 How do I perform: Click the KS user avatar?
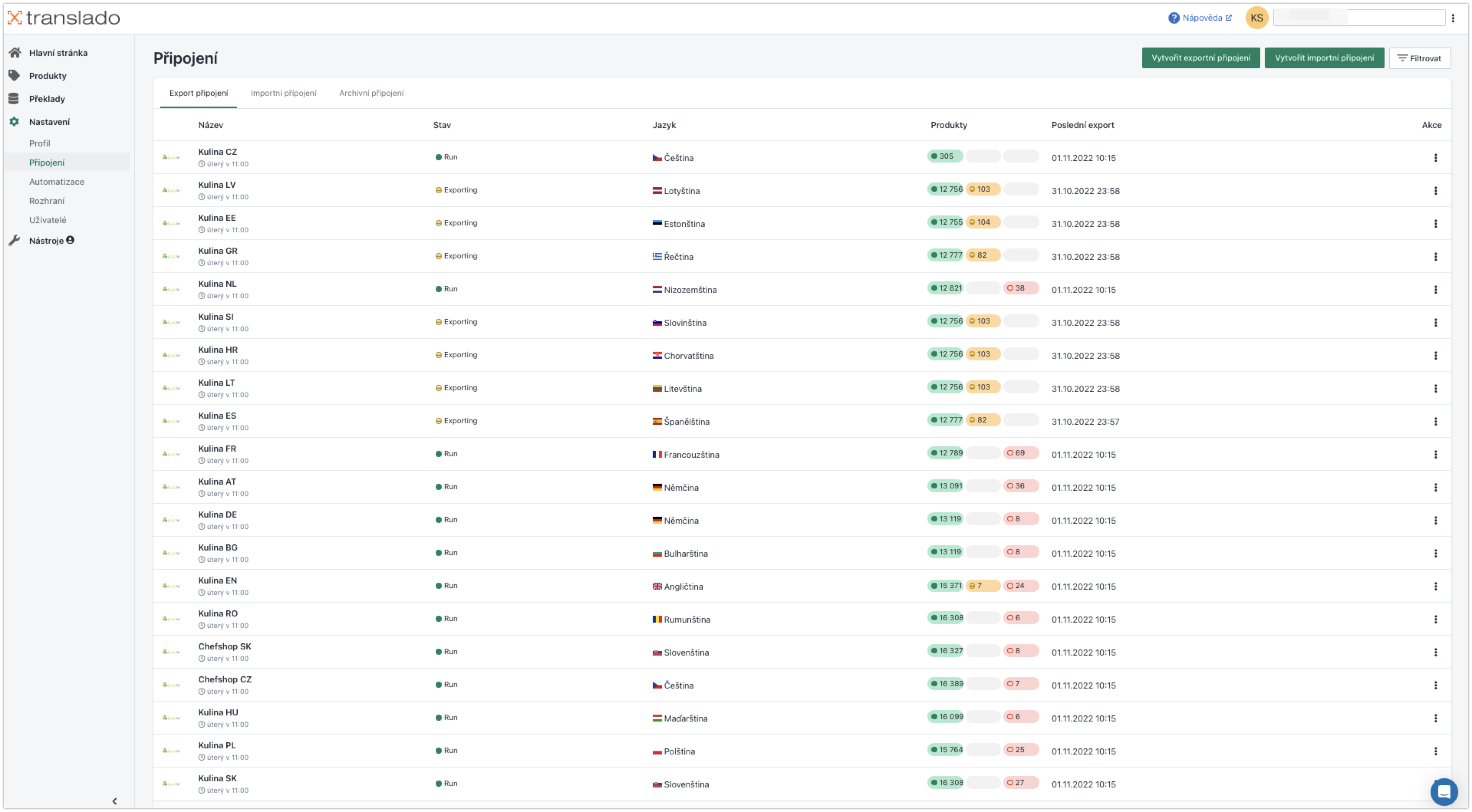(x=1256, y=18)
